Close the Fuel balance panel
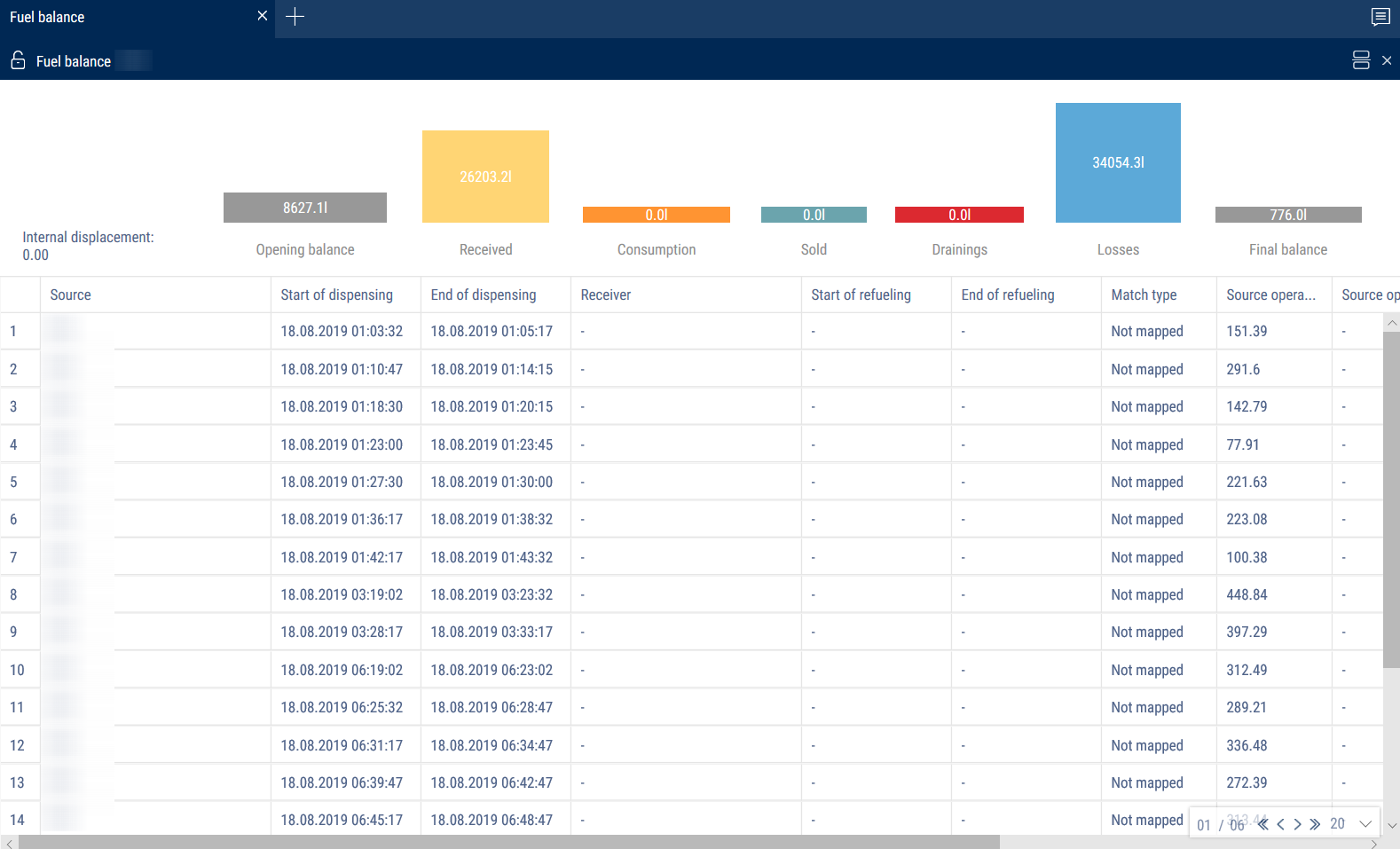 1387,60
